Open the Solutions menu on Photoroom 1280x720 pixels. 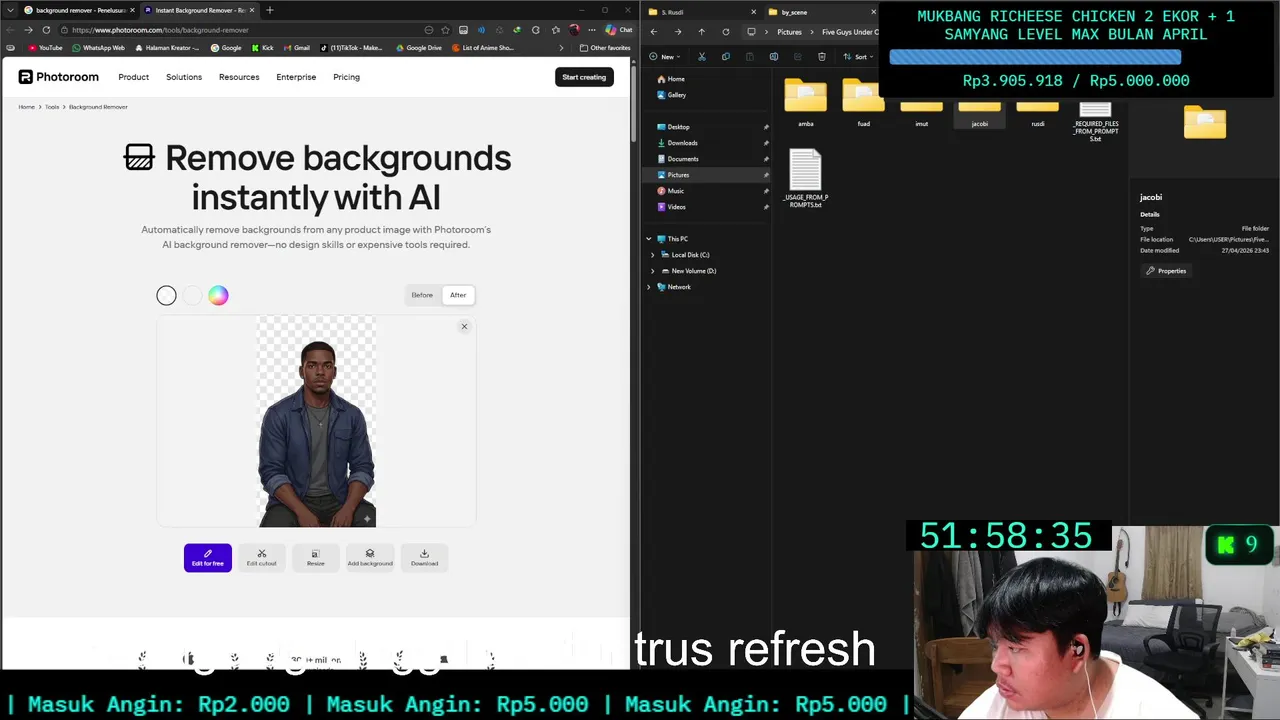[x=184, y=77]
